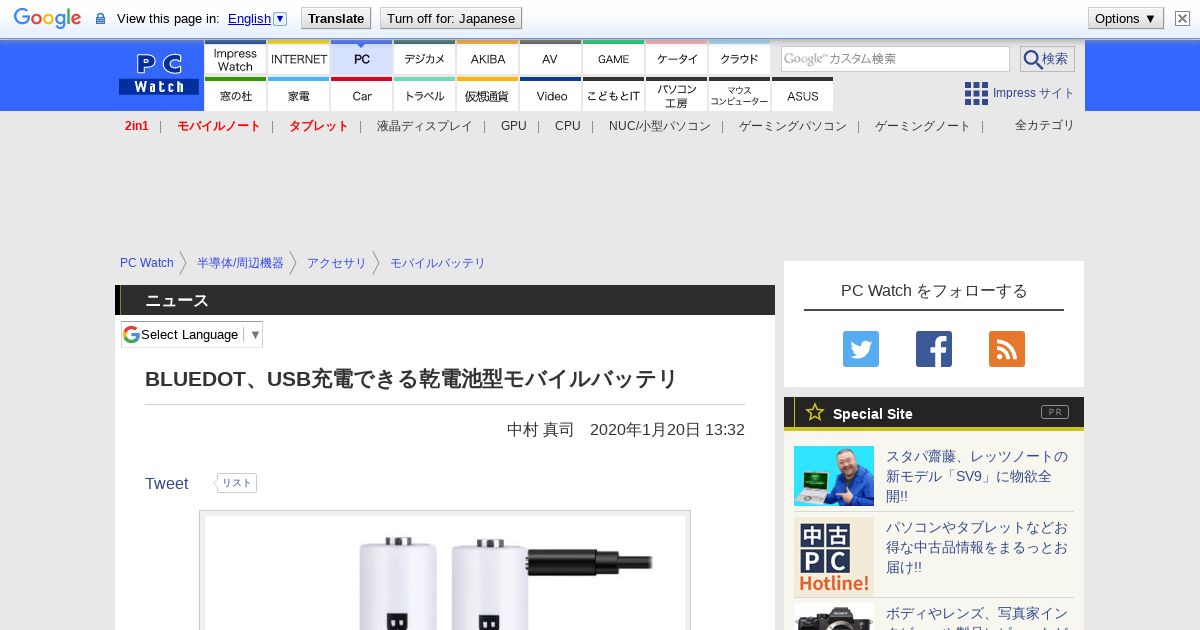Open the ケータイ tab
The image size is (1200, 630).
tap(677, 59)
